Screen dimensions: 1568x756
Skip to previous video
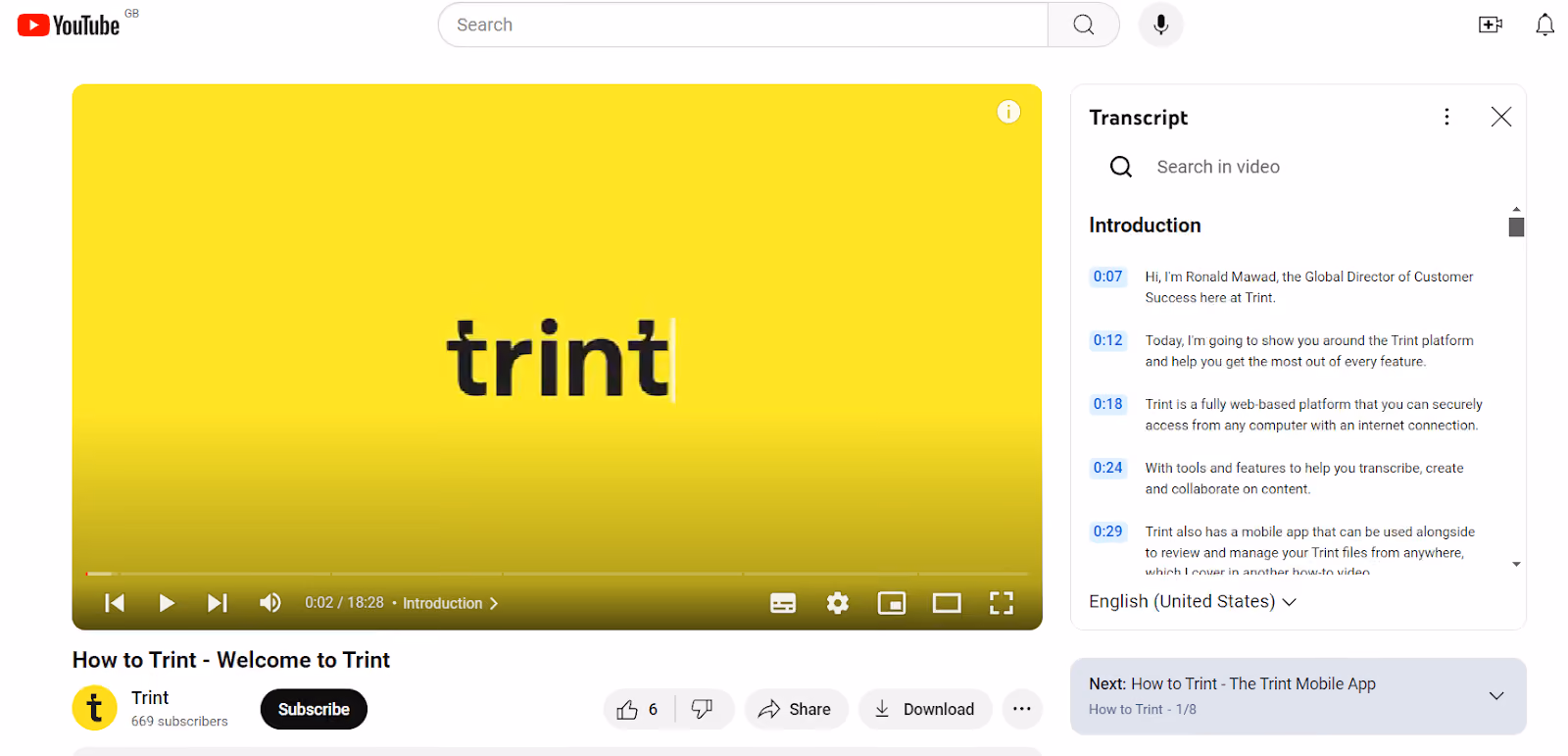[115, 603]
